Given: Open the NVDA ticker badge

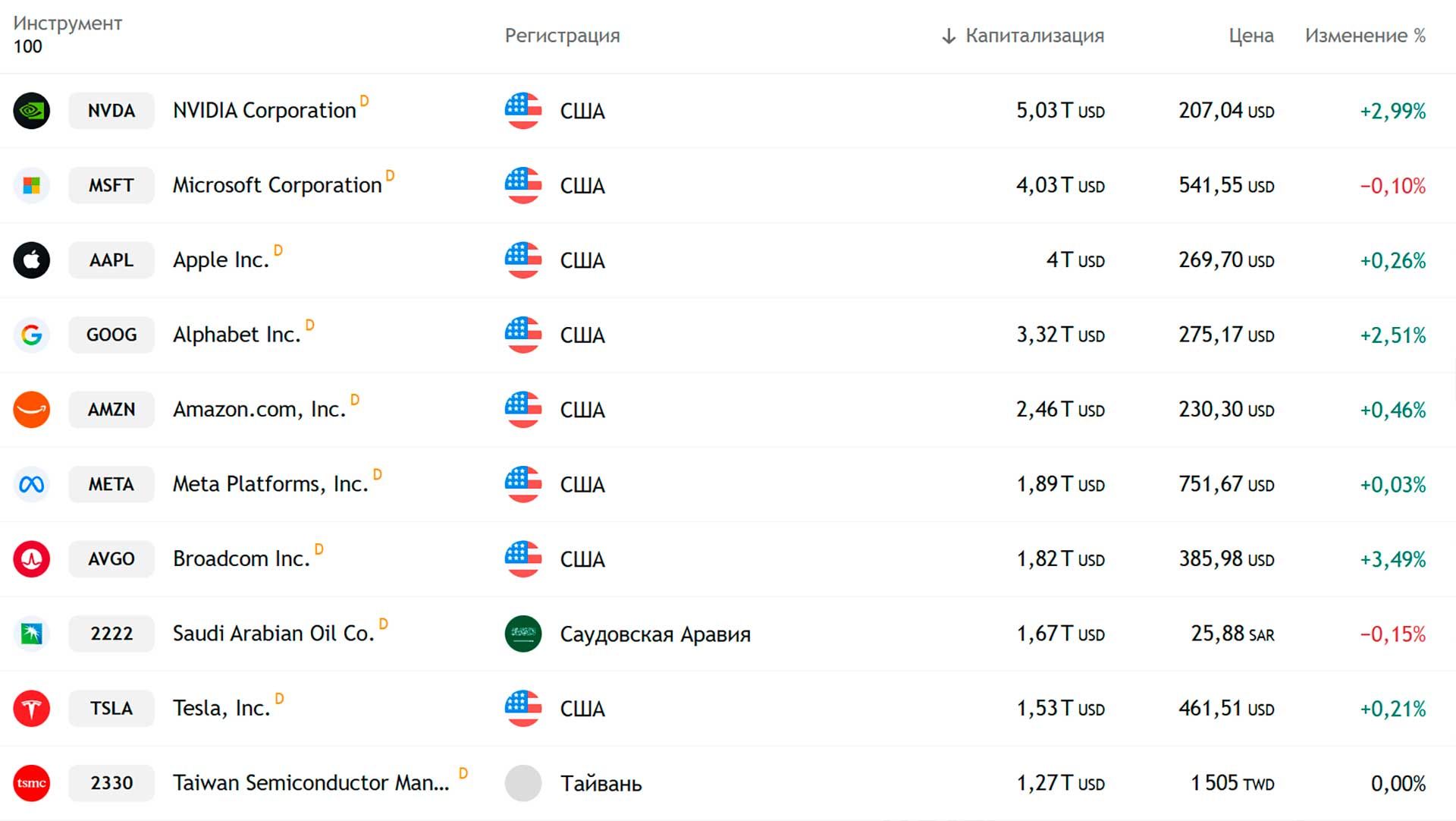Looking at the screenshot, I should pyautogui.click(x=111, y=111).
